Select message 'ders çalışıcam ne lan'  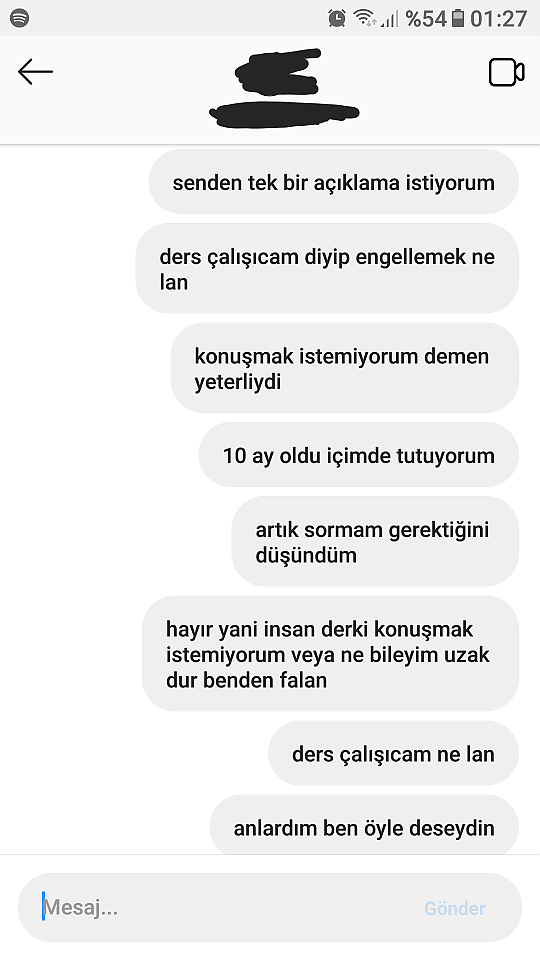[394, 753]
